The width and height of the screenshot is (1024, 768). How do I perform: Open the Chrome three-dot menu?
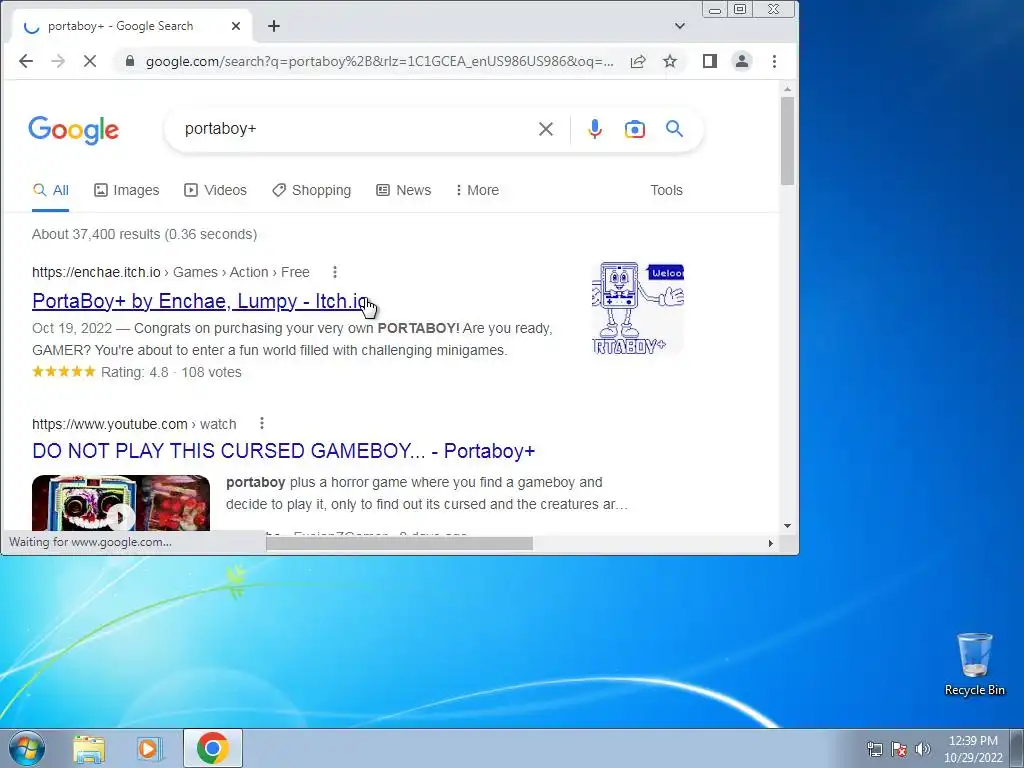click(x=775, y=61)
